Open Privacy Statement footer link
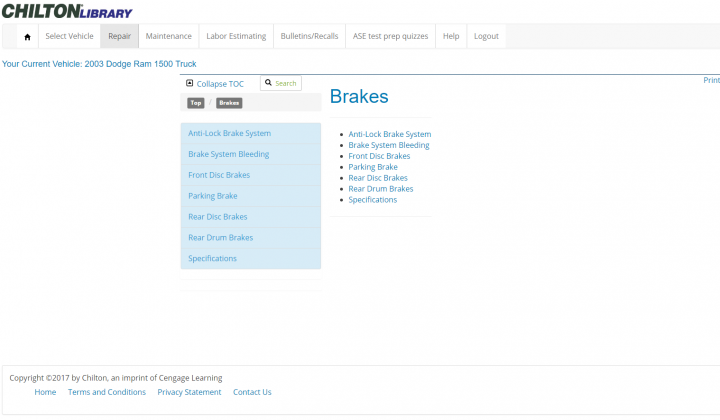 189,392
